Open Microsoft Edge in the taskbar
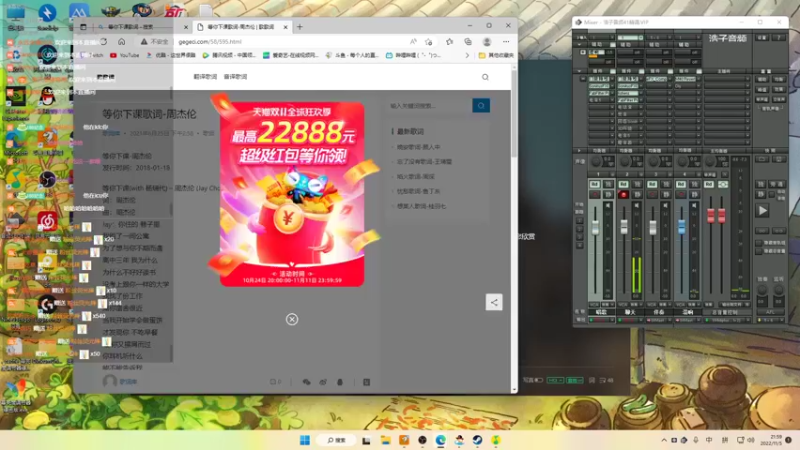 [441, 440]
